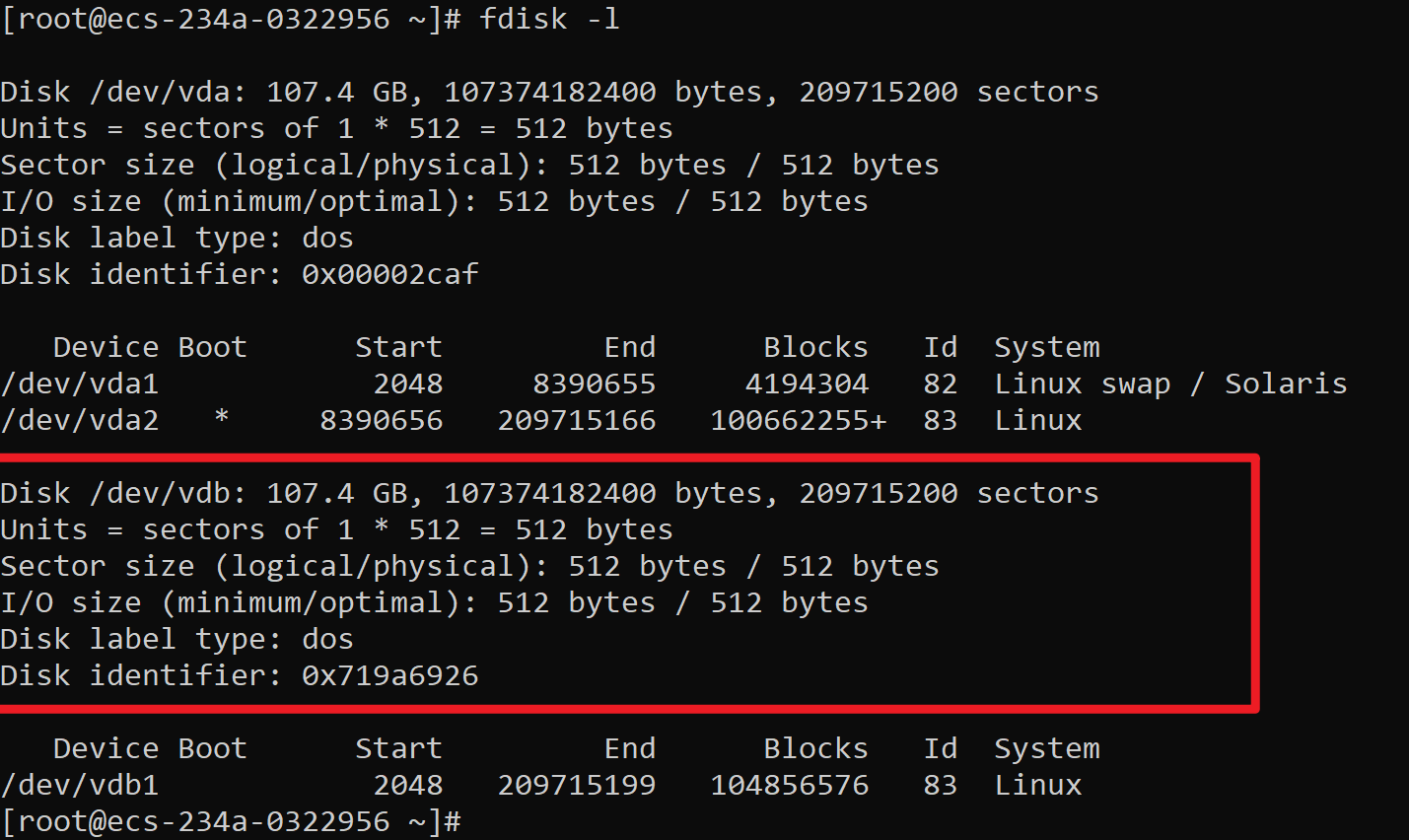Click the typed "fdisk -l" command text
Screen dimensions: 1409x840
click(549, 19)
